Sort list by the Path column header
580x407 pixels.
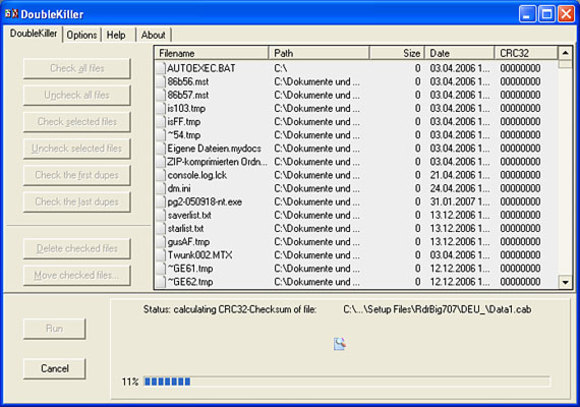click(319, 53)
